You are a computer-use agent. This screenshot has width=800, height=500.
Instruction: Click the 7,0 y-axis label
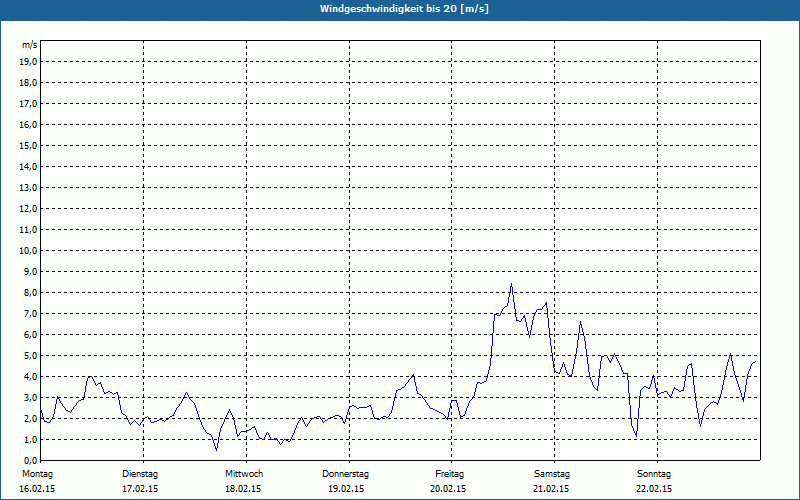[x=30, y=313]
